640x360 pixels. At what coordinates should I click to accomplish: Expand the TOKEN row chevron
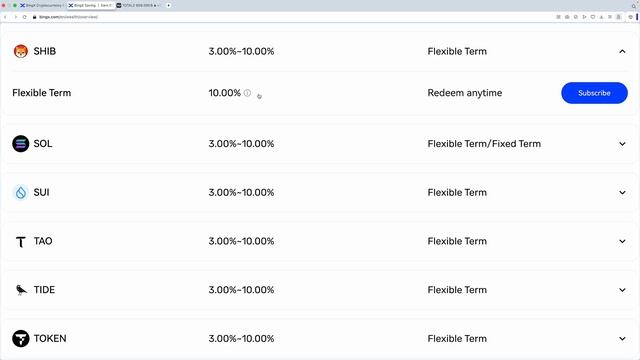click(622, 338)
